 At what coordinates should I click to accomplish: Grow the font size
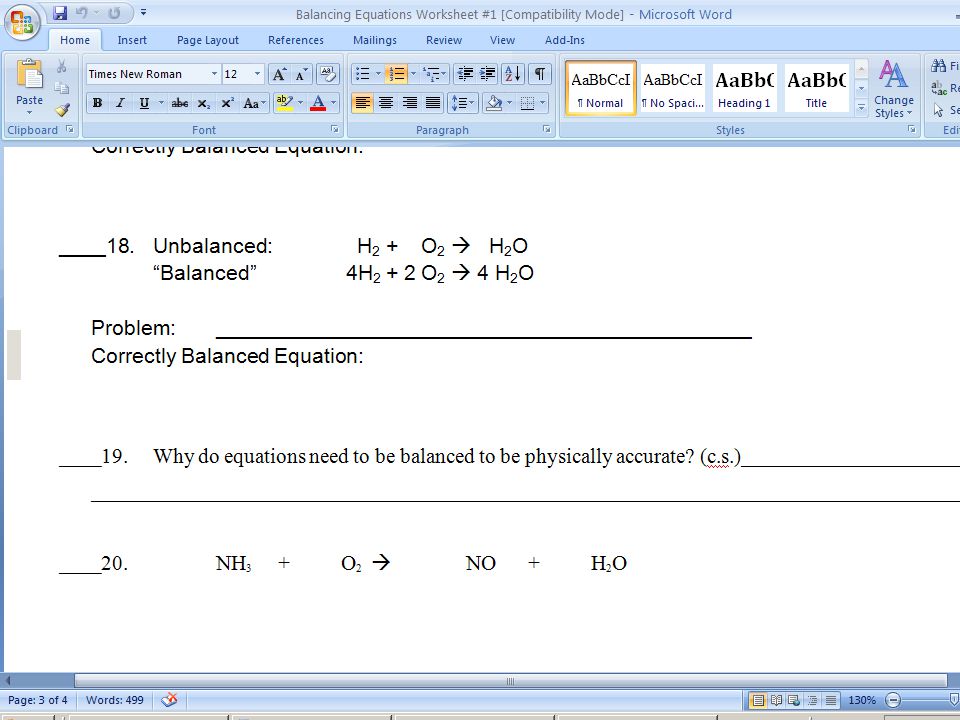pos(279,74)
